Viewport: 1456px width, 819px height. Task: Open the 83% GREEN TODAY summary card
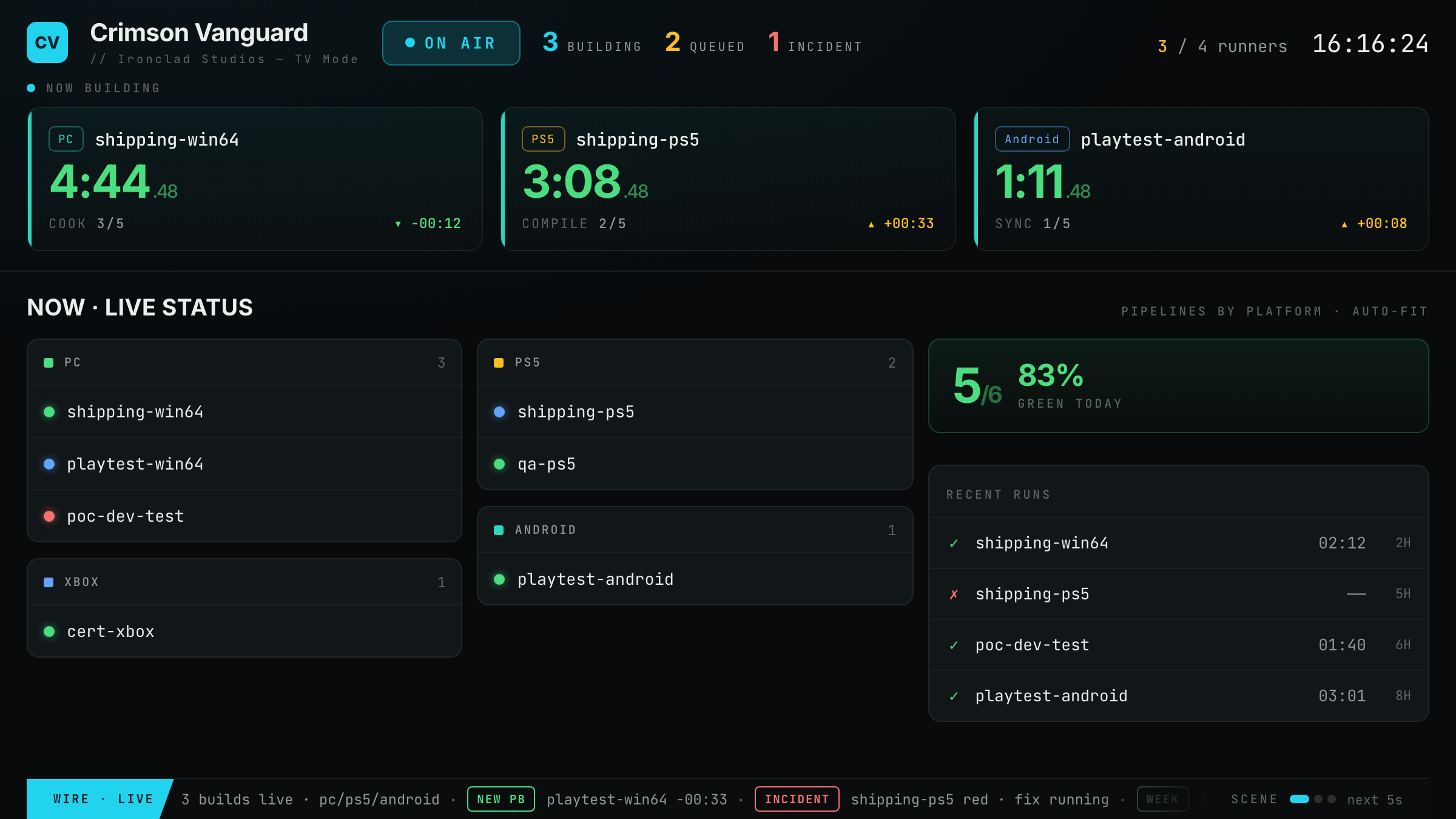click(1178, 386)
